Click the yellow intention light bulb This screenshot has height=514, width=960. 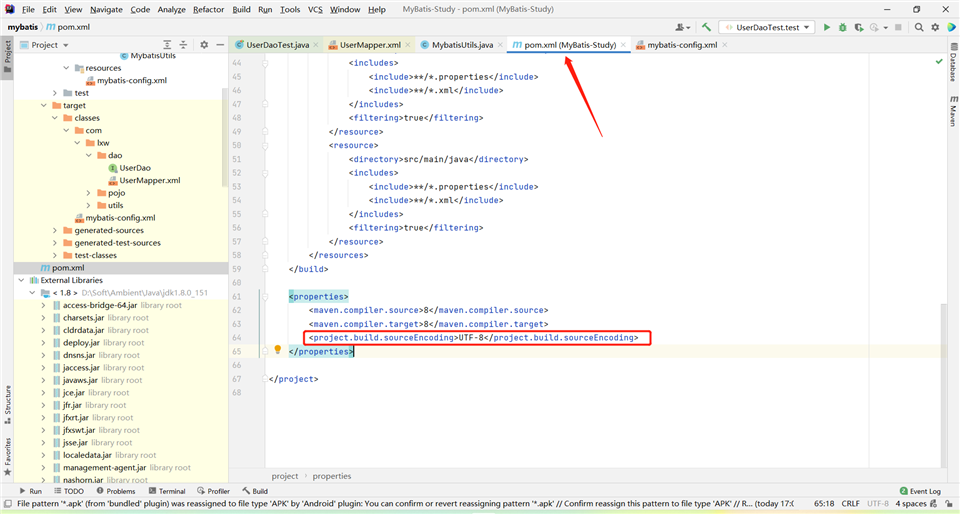coord(277,349)
